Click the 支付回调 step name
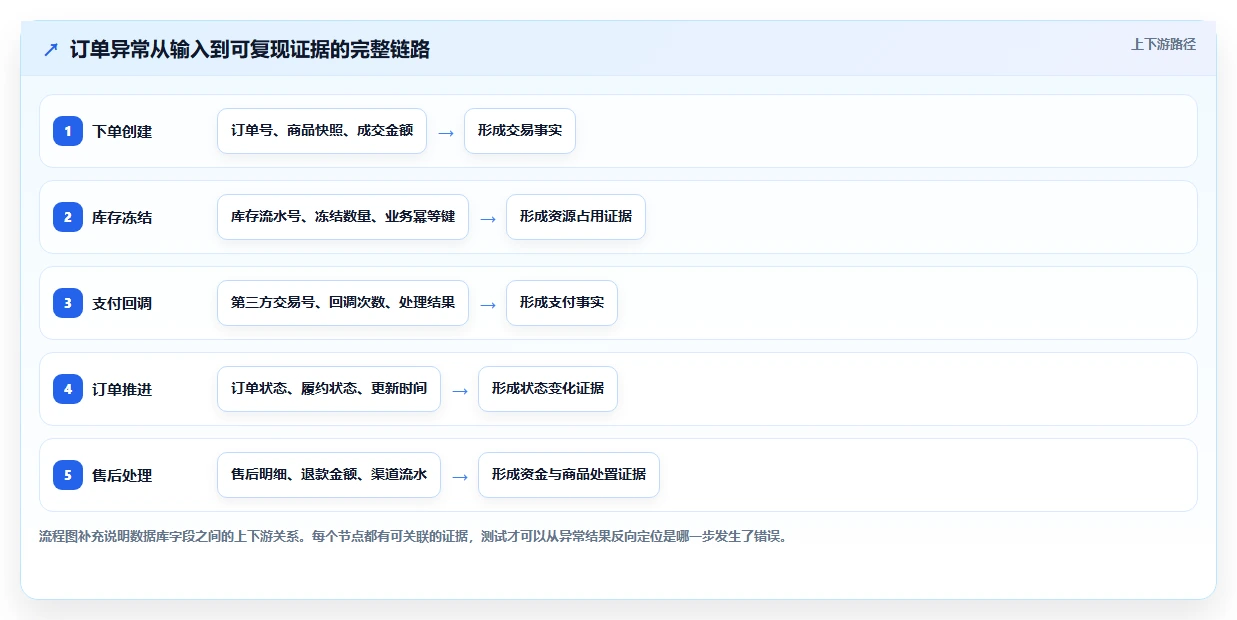1237x620 pixels. 122,303
